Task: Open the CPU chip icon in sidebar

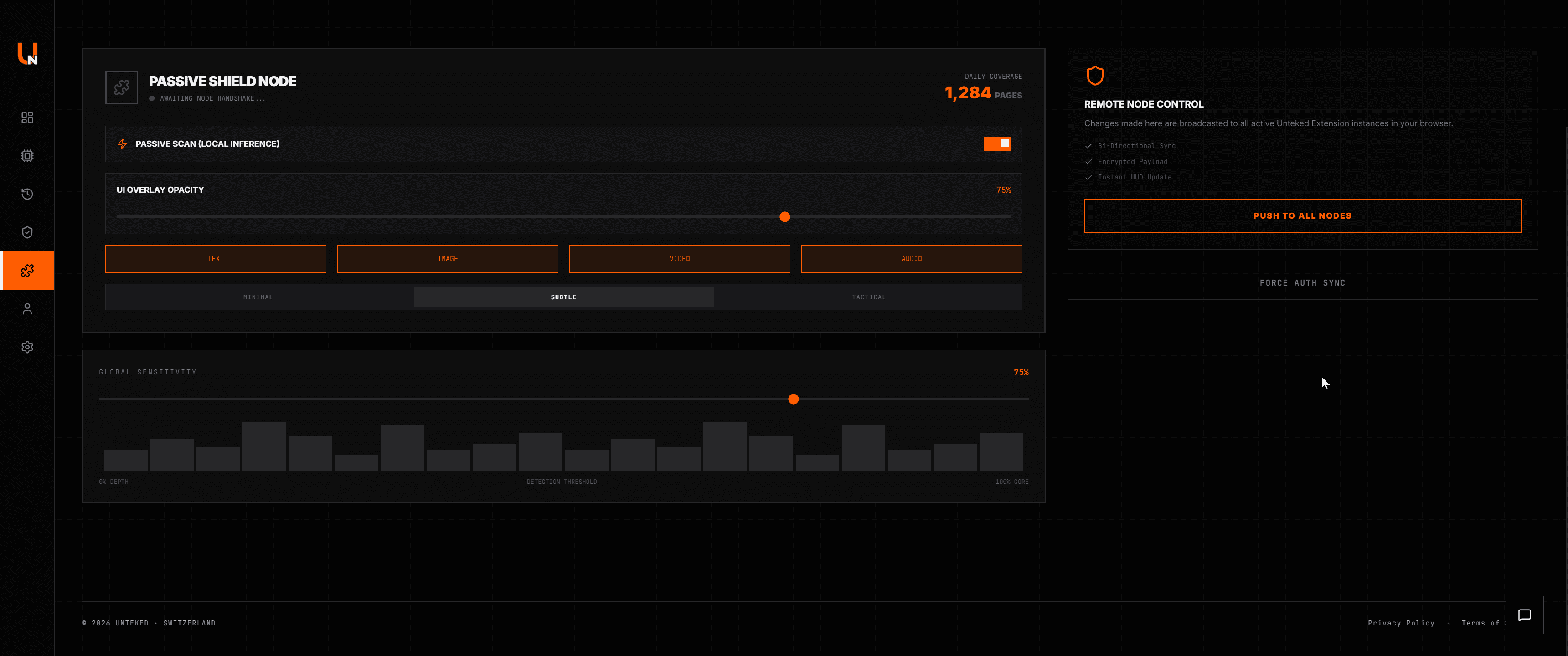Action: [x=27, y=156]
